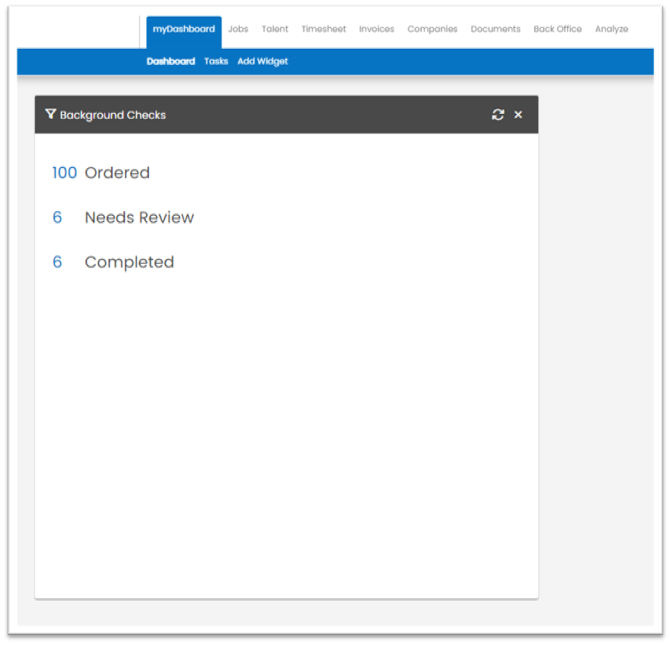Open the 100 Ordered count link
Image resolution: width=671 pixels, height=645 pixels.
click(65, 173)
